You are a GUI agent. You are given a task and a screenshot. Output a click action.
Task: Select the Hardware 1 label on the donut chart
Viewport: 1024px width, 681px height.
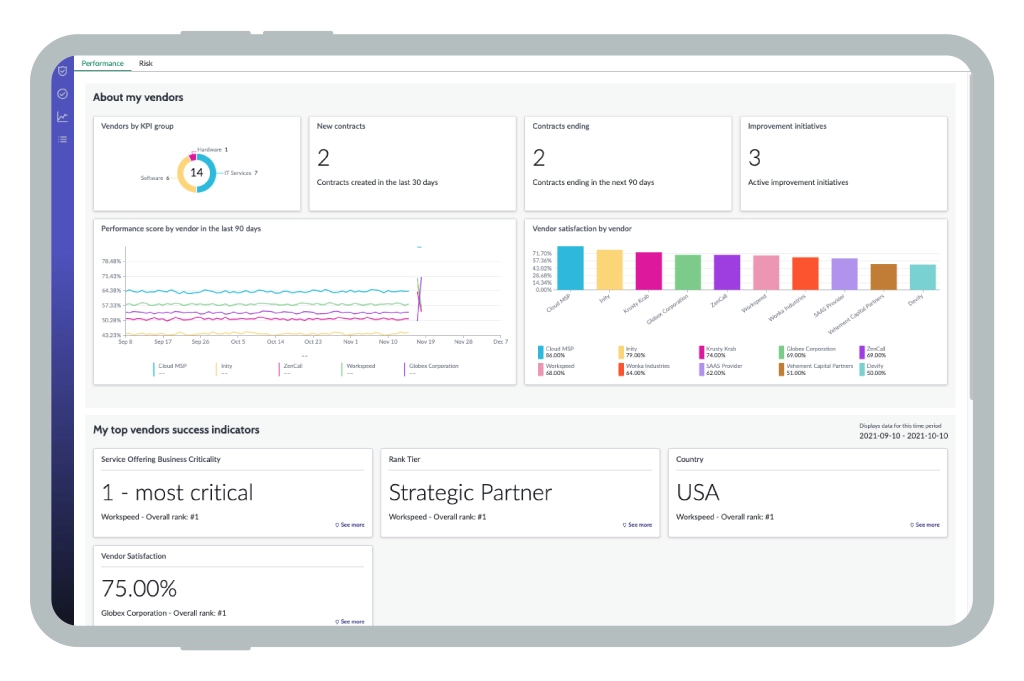212,150
